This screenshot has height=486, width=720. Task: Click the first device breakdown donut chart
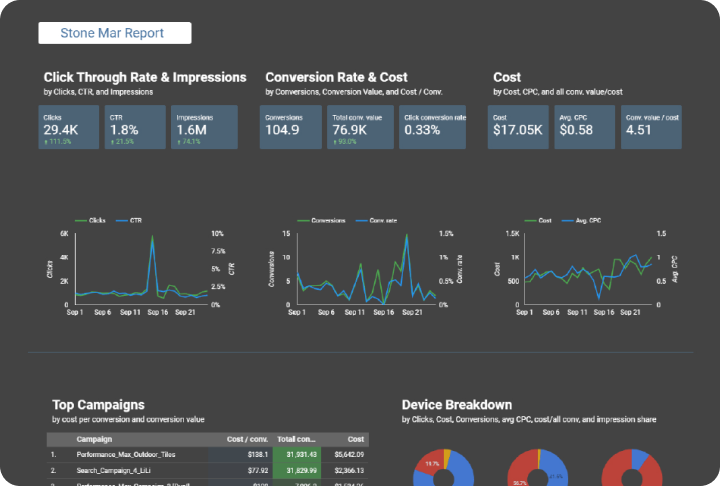click(x=444, y=467)
